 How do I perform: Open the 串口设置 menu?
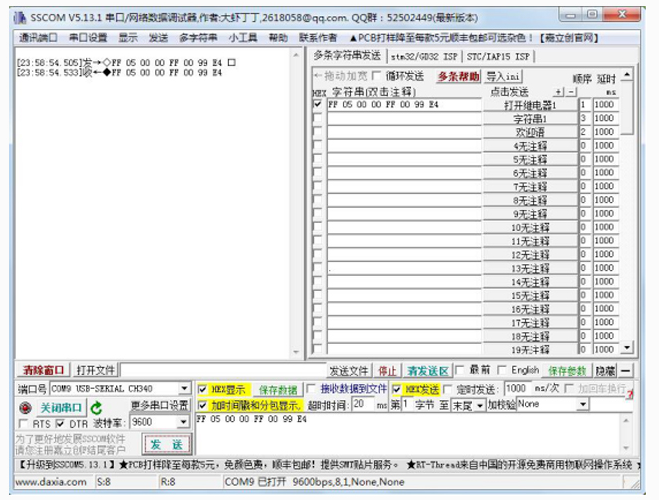[88, 38]
